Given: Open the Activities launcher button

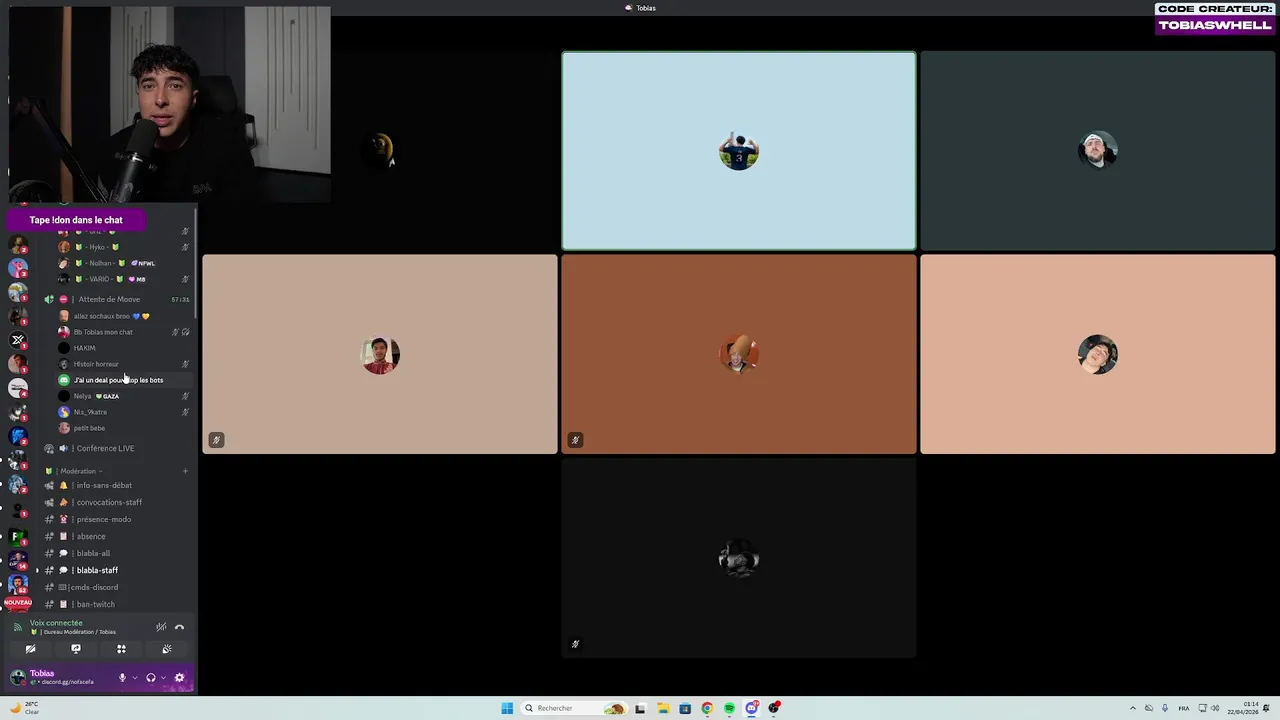Looking at the screenshot, I should (x=121, y=649).
